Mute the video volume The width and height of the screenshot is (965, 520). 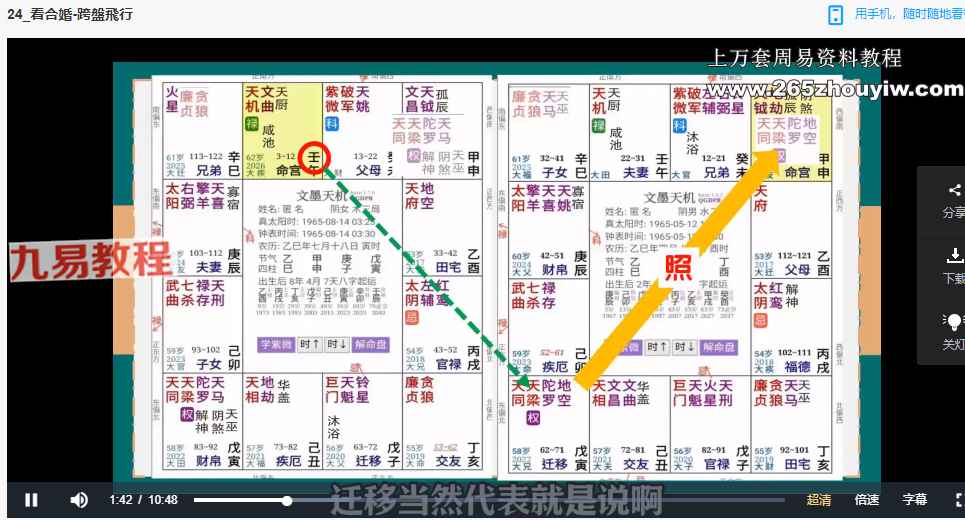[79, 500]
